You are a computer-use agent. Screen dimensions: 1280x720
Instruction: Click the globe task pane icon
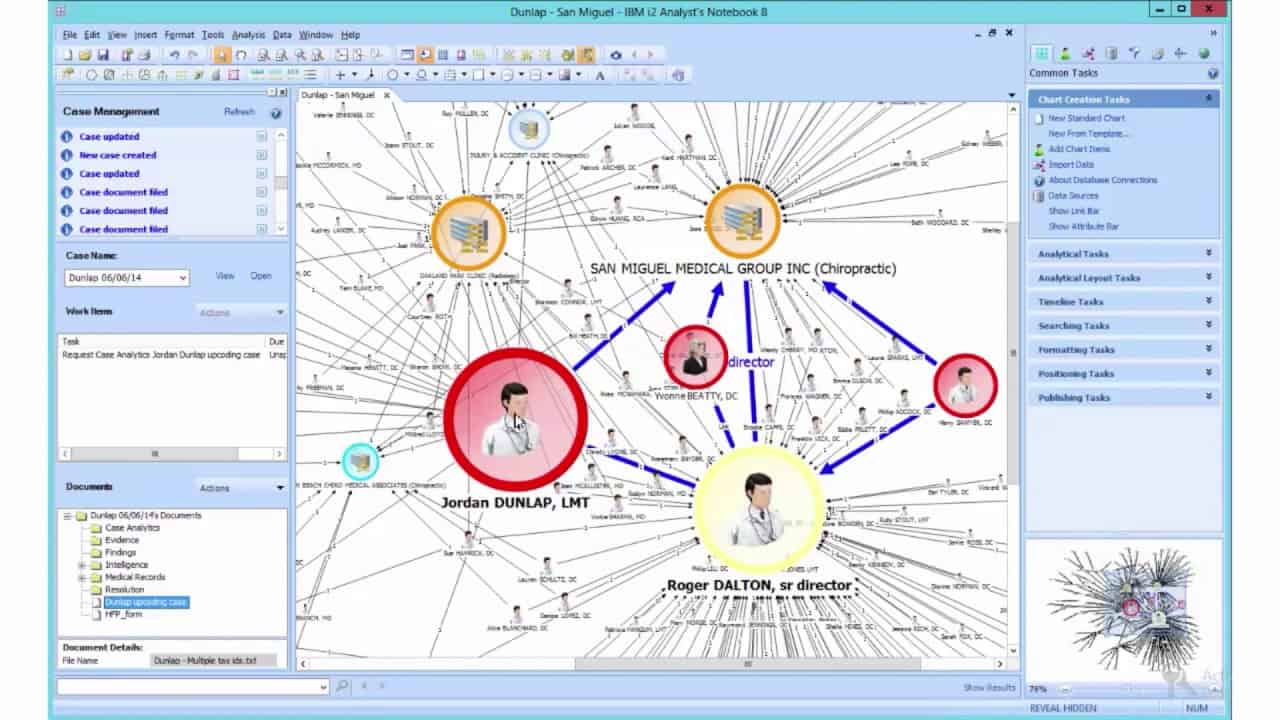pos(1203,54)
